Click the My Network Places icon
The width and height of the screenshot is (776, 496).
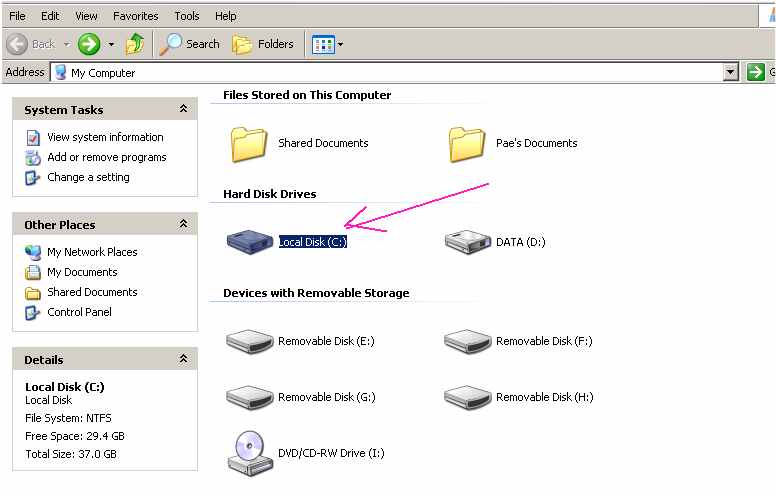click(x=33, y=252)
